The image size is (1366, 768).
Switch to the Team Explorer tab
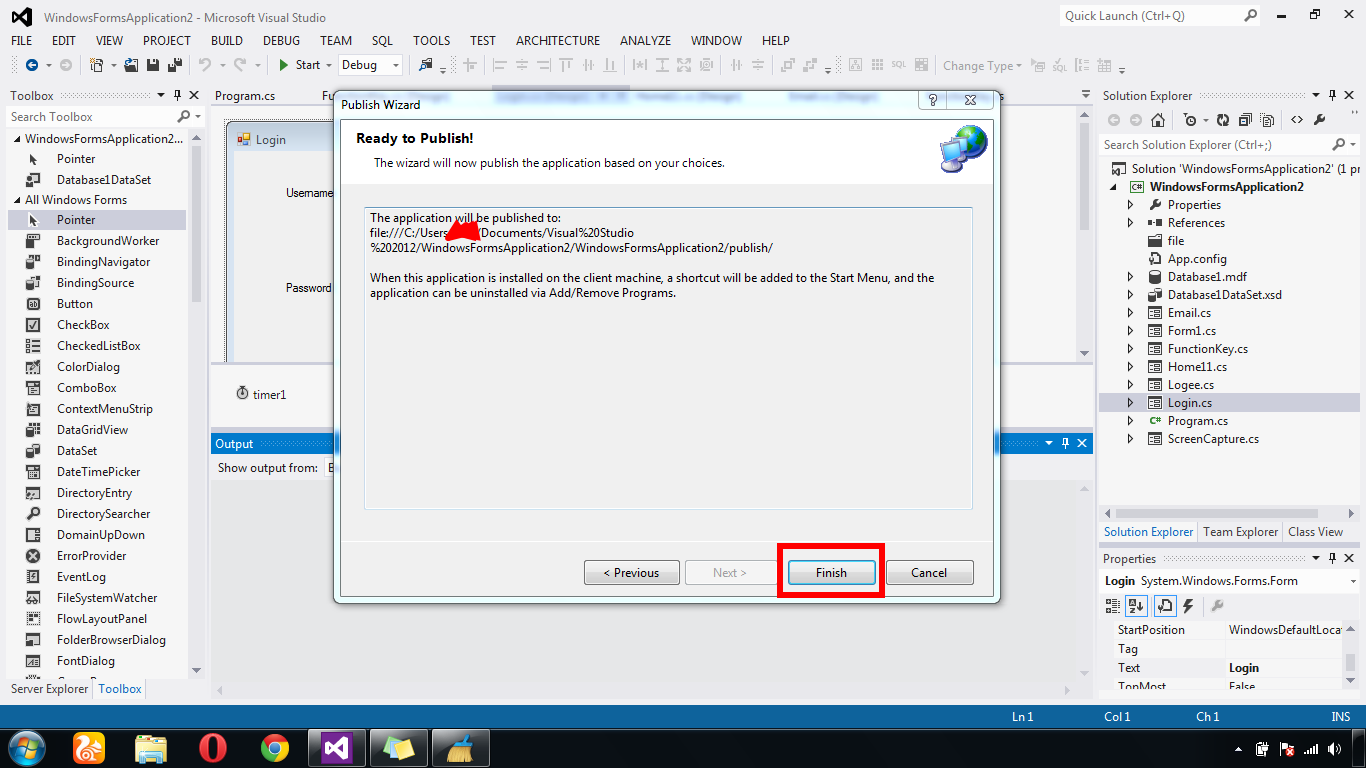[x=1240, y=532]
